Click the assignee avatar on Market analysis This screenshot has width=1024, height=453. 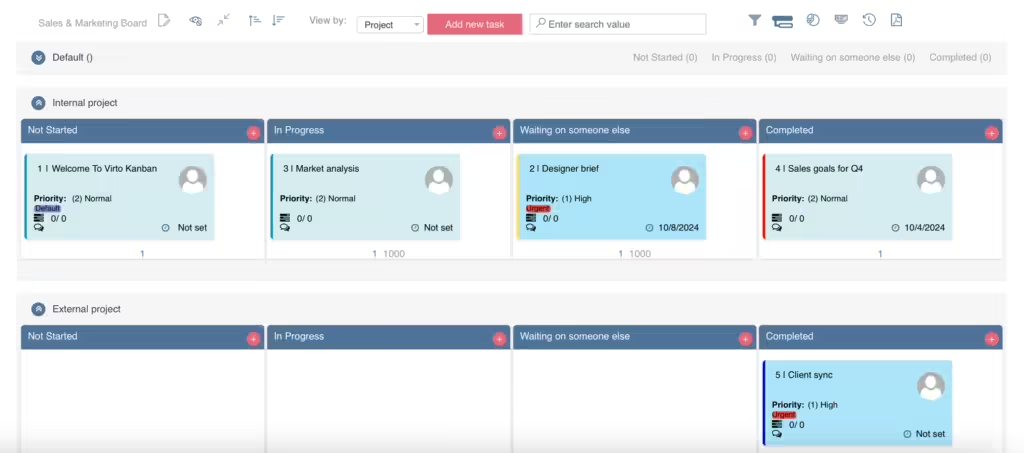[x=439, y=180]
